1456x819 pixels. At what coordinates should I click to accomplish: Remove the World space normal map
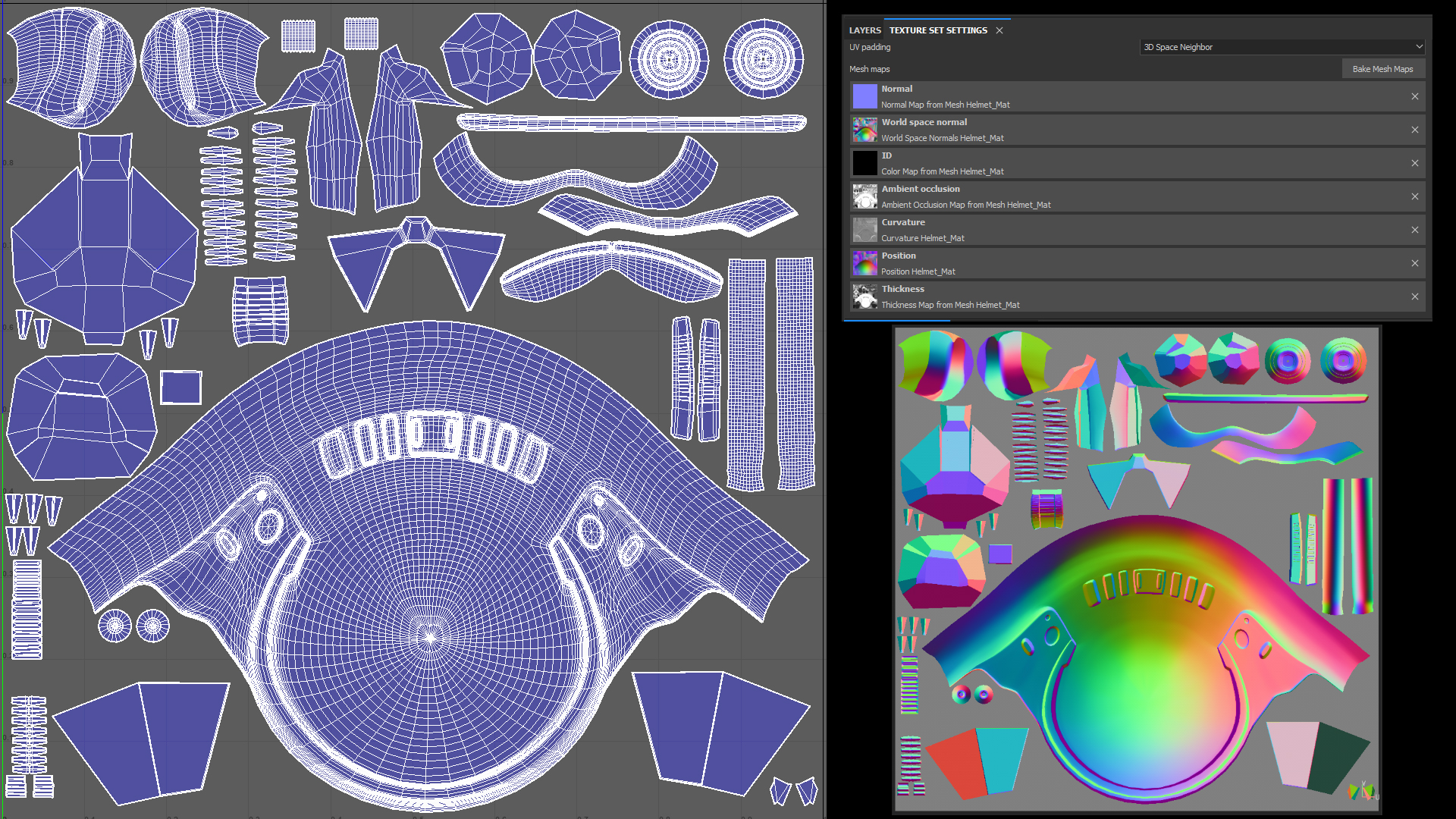click(1414, 130)
